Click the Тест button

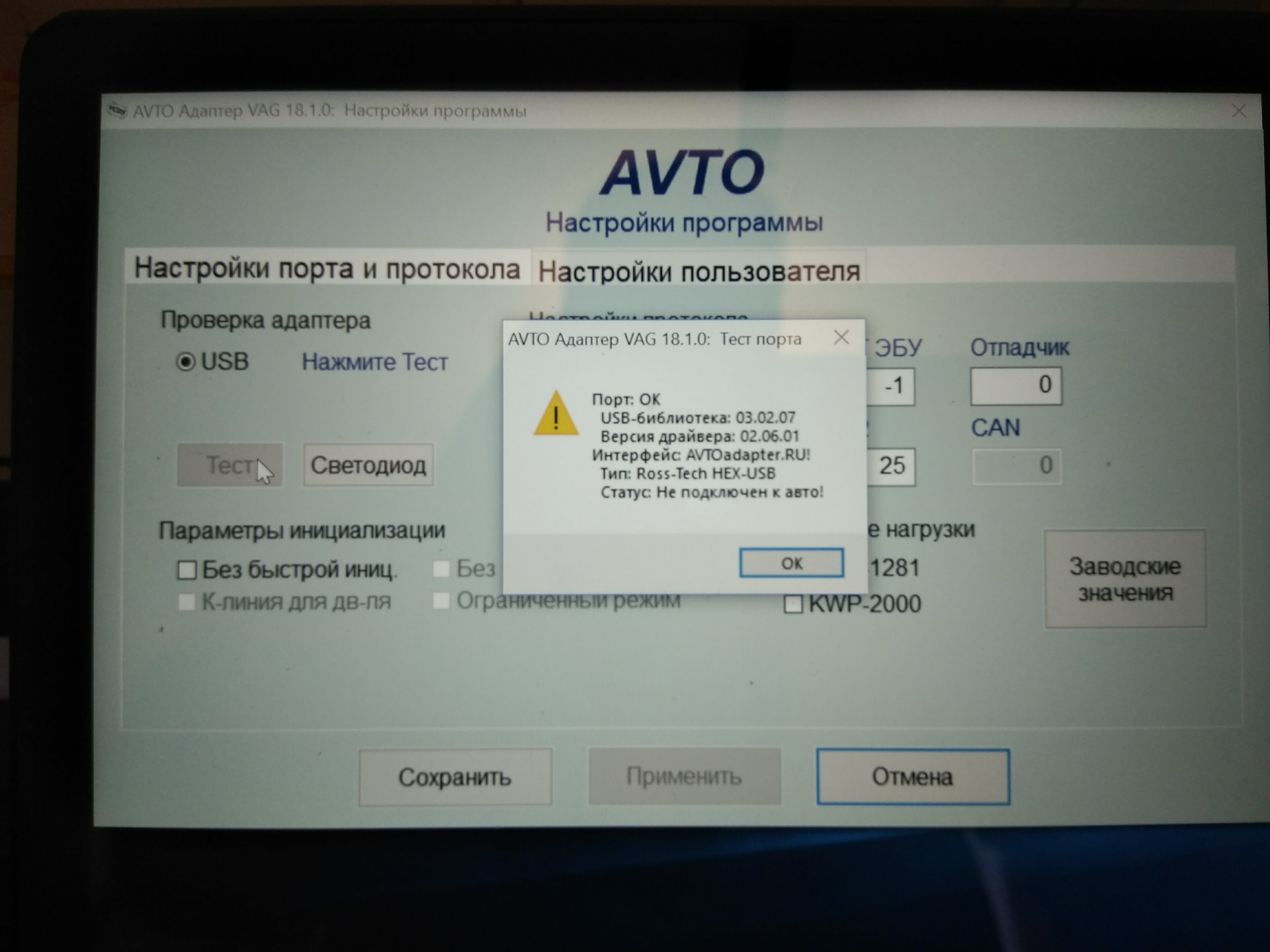(230, 465)
